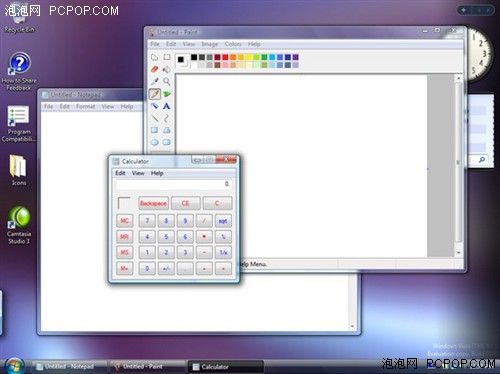Open the File menu in Paint
500x374 pixels.
pos(155,44)
